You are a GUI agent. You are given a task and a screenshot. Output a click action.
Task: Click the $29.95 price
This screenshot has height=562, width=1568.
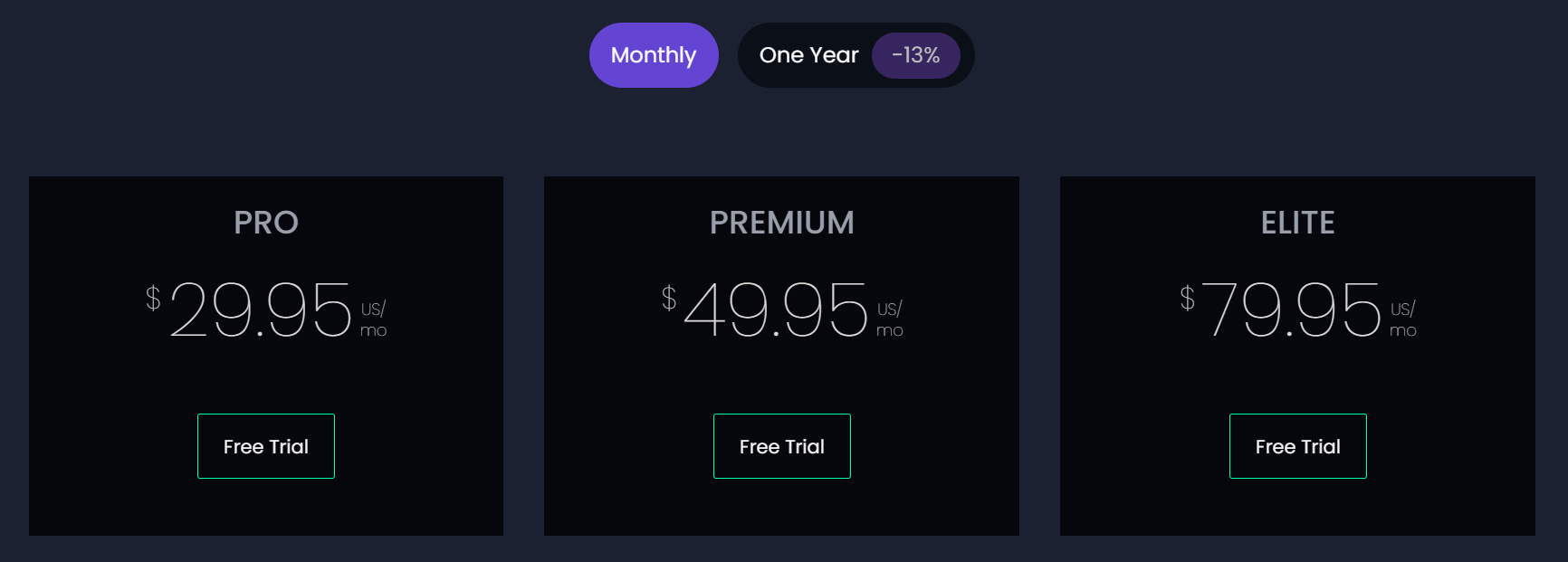[261, 310]
